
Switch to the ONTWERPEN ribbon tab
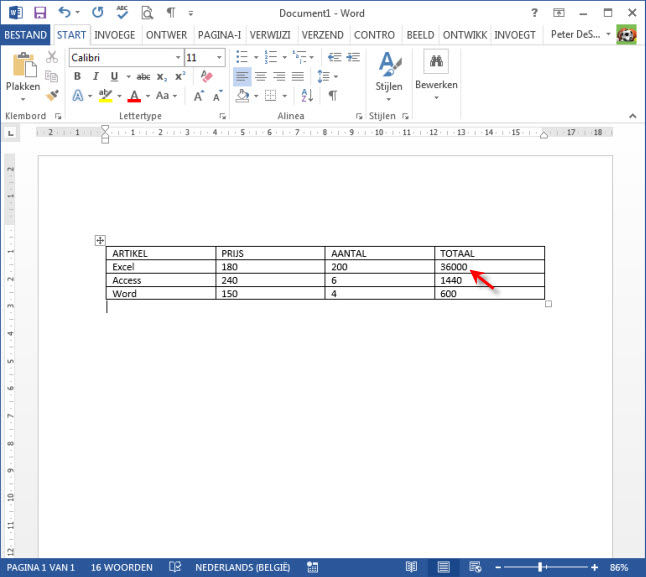166,35
